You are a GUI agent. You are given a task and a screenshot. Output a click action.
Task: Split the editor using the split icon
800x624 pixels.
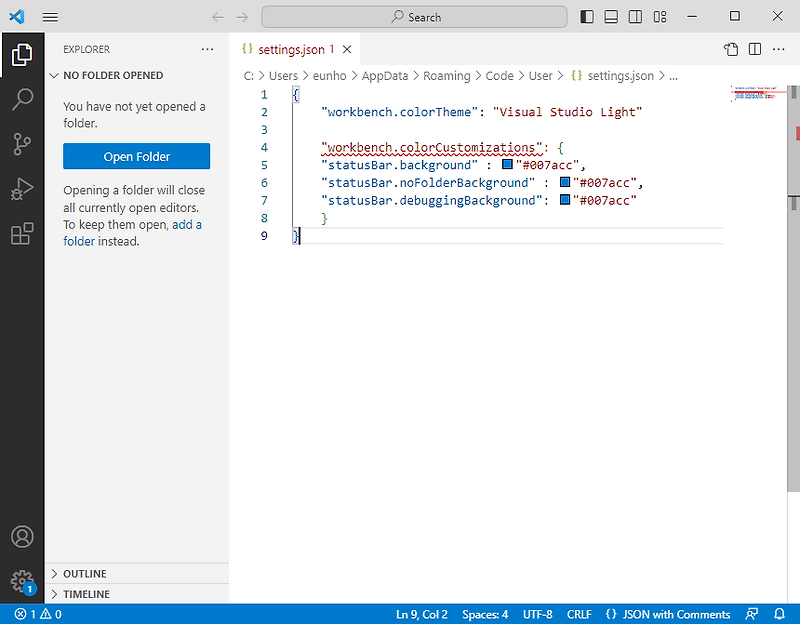tap(754, 48)
